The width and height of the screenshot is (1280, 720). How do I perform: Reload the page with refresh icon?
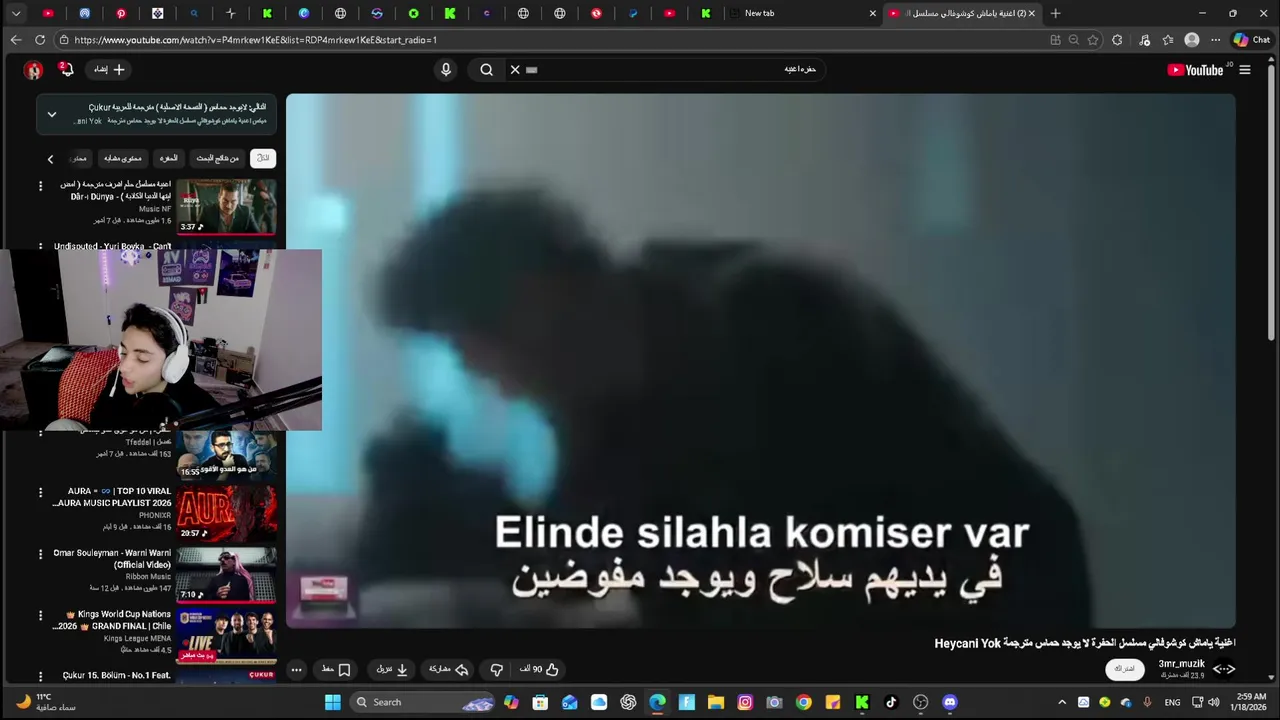[x=40, y=40]
